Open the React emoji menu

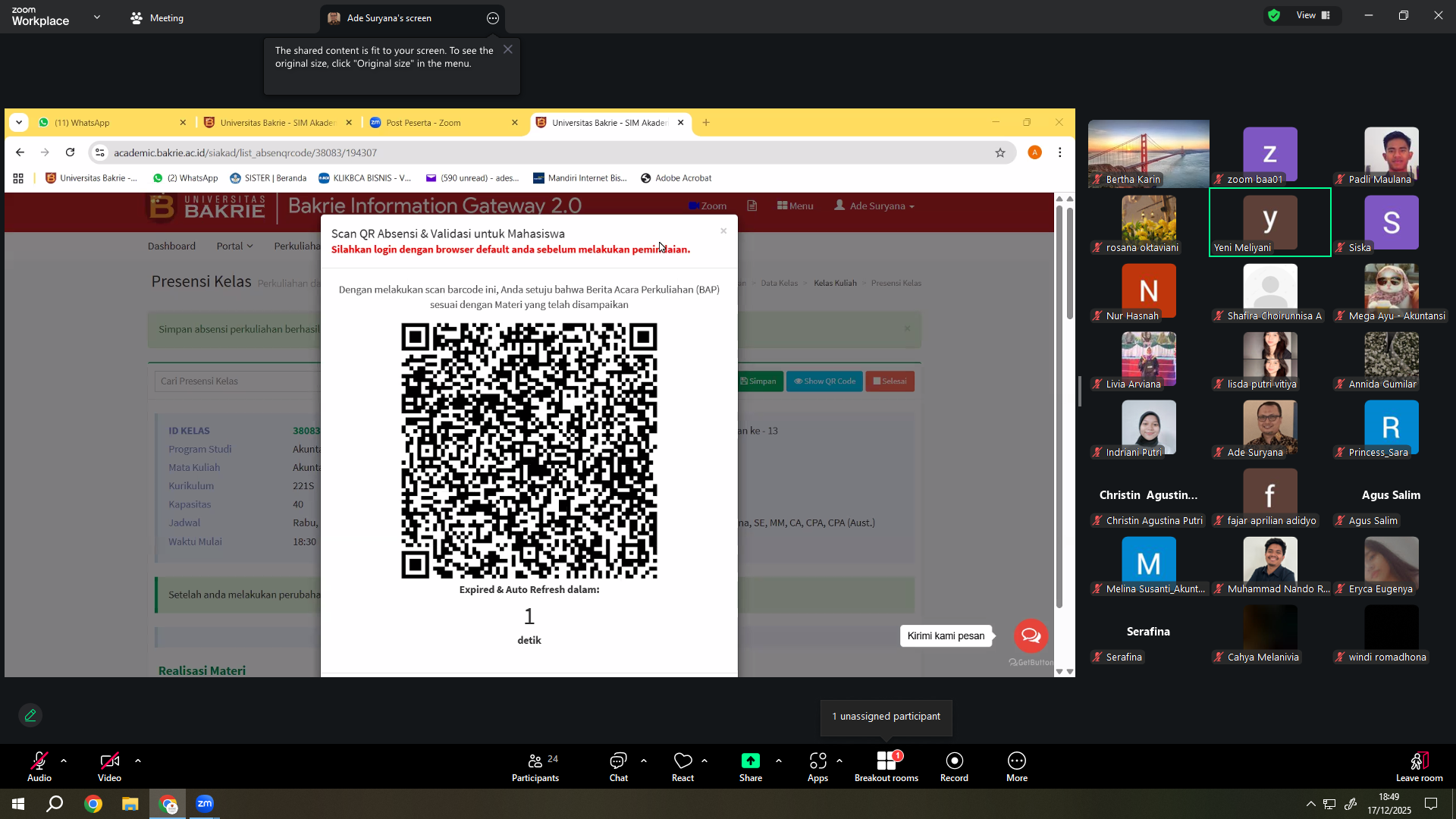tap(682, 767)
